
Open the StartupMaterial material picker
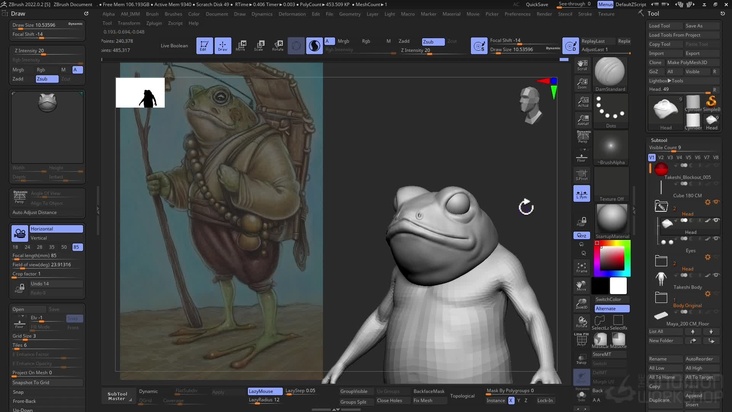611,221
